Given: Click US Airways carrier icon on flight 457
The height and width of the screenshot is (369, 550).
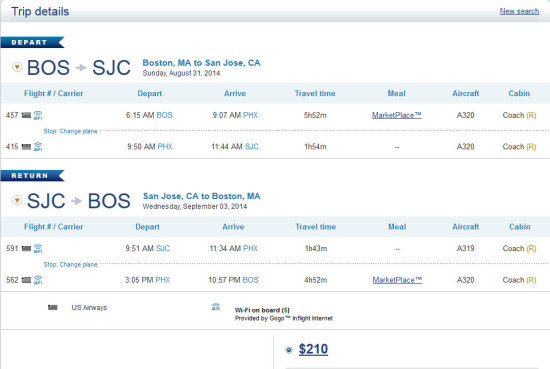Looking at the screenshot, I should point(26,115).
